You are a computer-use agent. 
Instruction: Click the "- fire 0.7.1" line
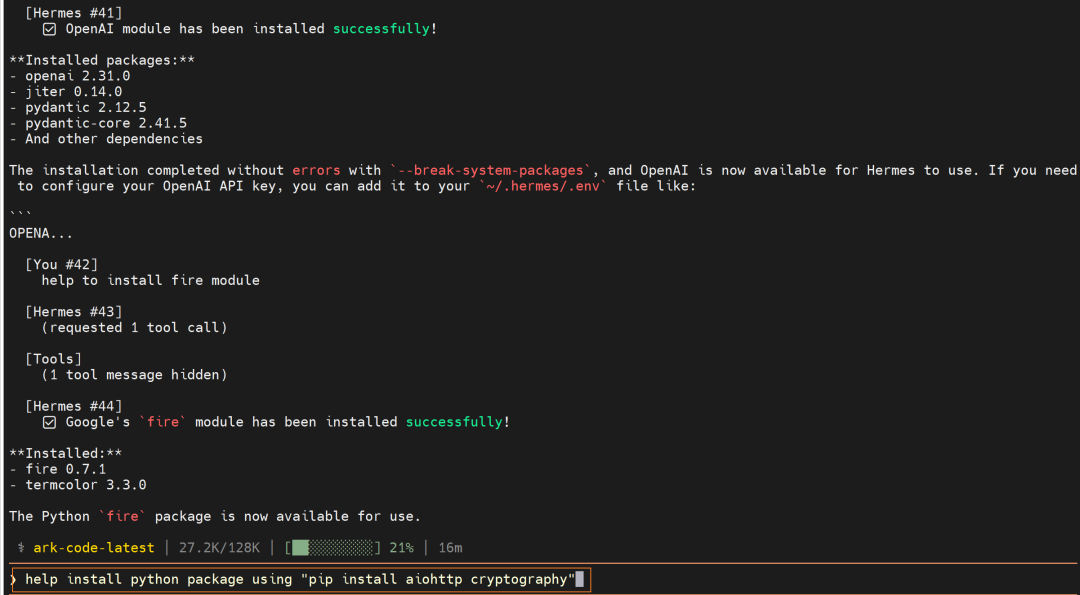coord(57,470)
